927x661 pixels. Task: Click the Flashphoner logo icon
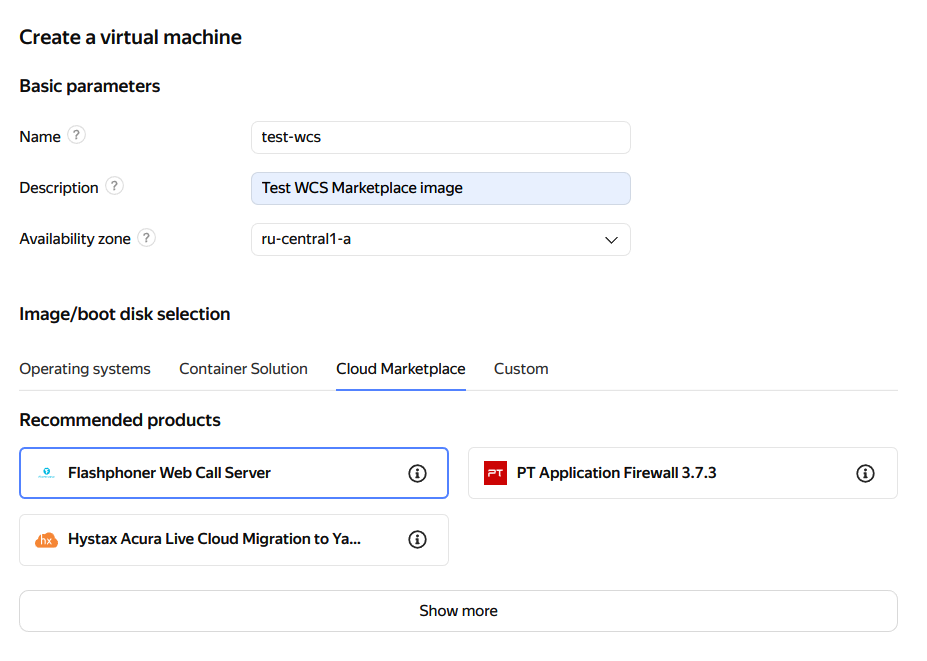tap(46, 473)
